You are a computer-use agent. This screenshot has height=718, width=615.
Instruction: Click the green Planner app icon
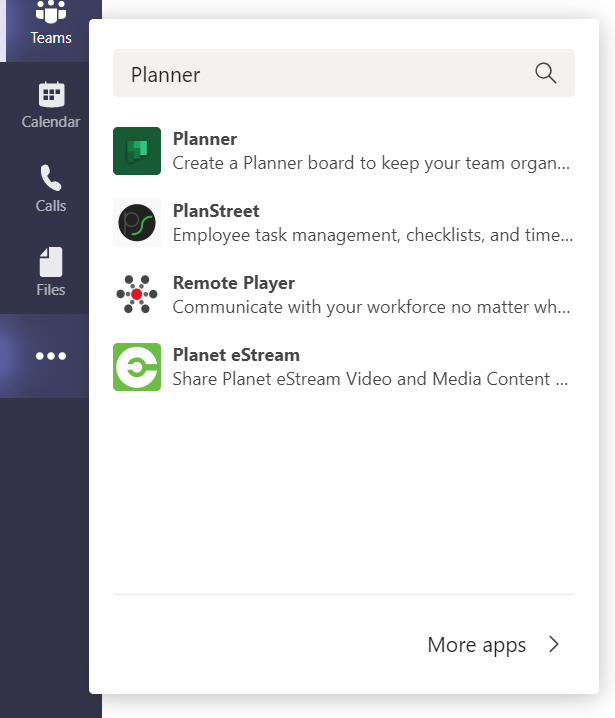pos(137,151)
